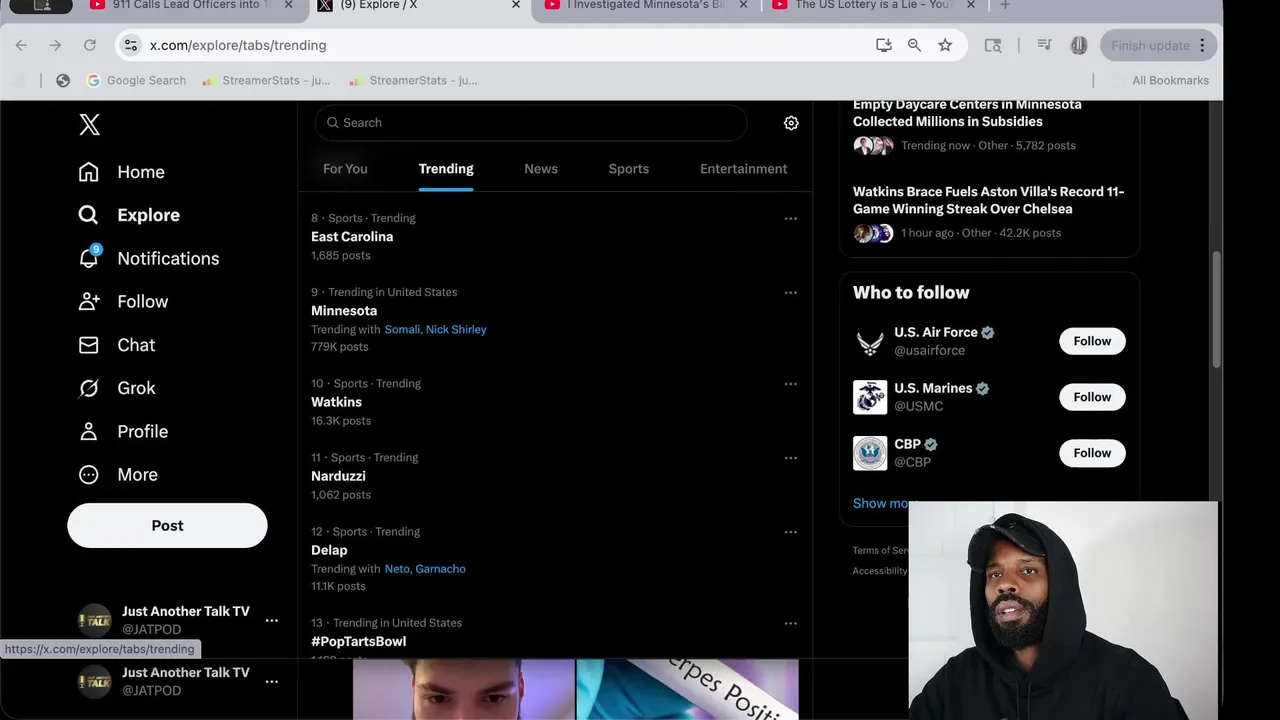The width and height of the screenshot is (1280, 720).
Task: Open more options for Watkins trend
Action: click(x=790, y=384)
